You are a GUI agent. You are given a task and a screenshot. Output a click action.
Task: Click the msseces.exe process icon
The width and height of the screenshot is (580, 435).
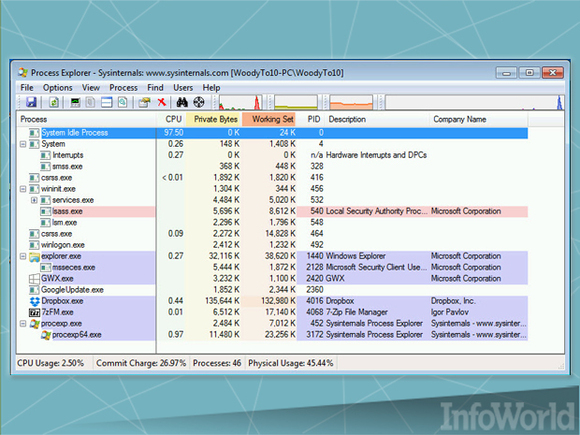[45, 267]
